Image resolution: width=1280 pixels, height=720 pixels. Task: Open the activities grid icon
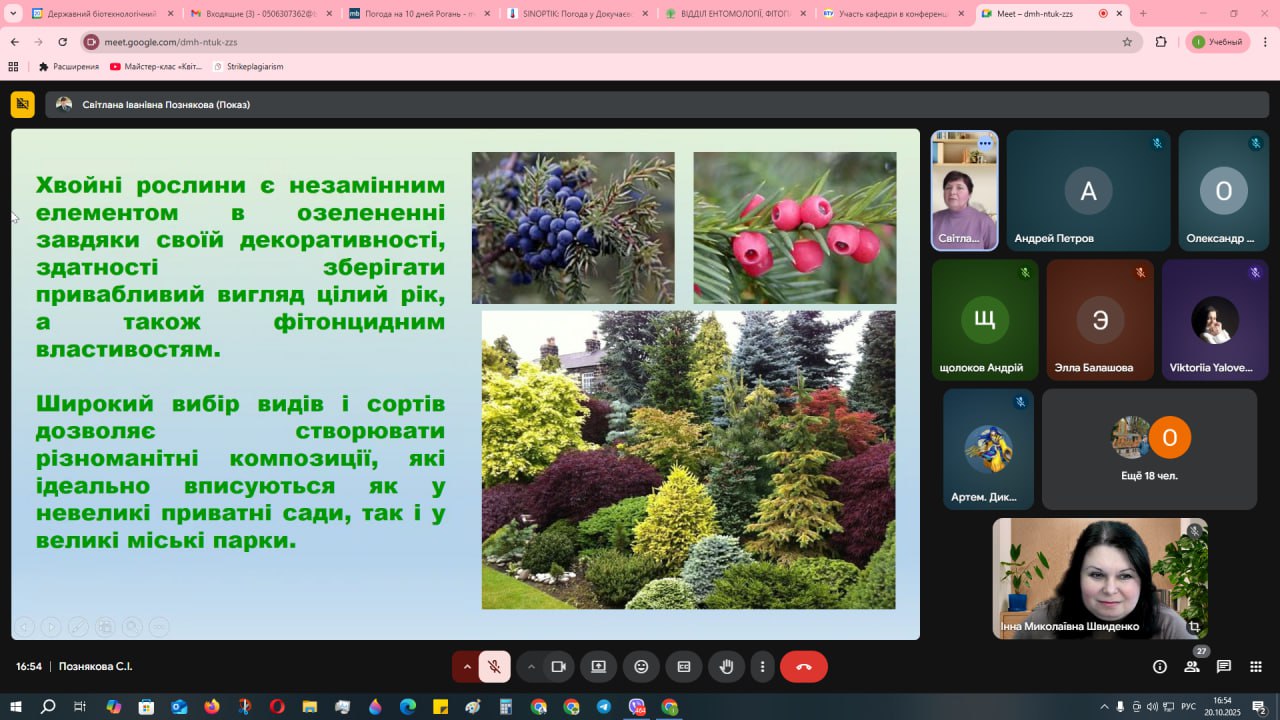tap(1256, 667)
